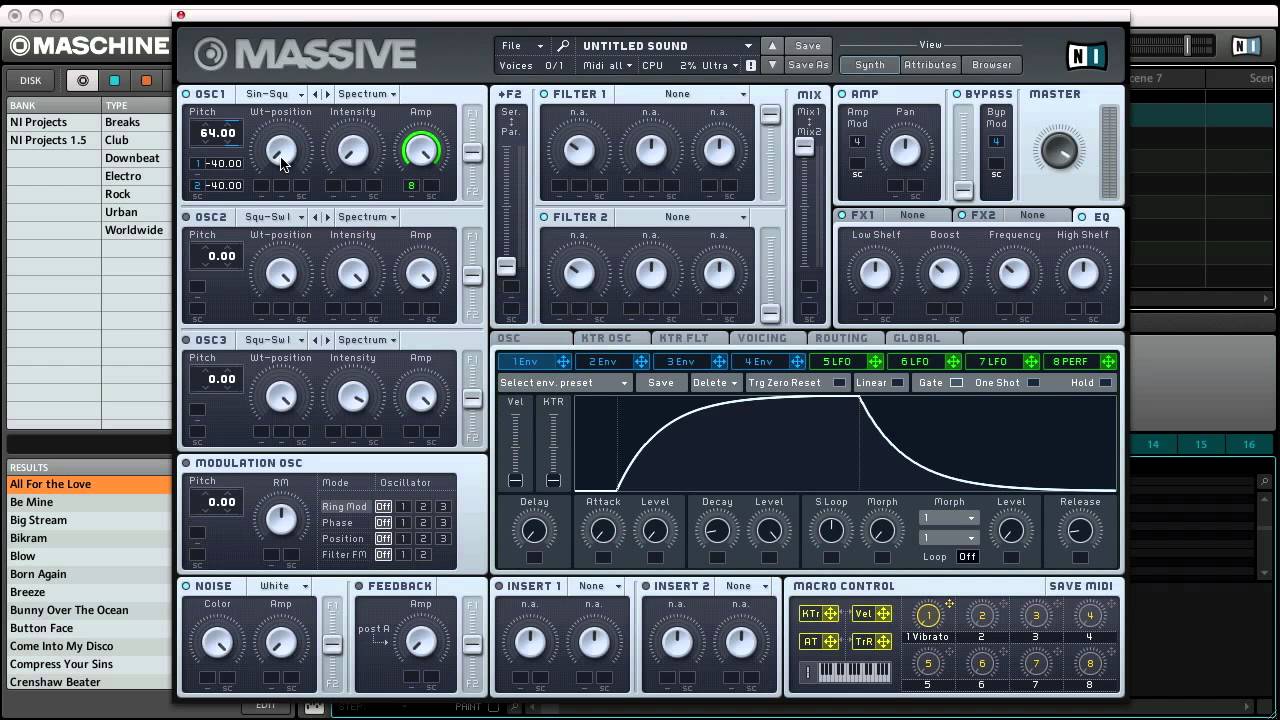Screen dimensions: 1280x720
Task: Click the DISK button in Maschine
Action: coord(31,81)
